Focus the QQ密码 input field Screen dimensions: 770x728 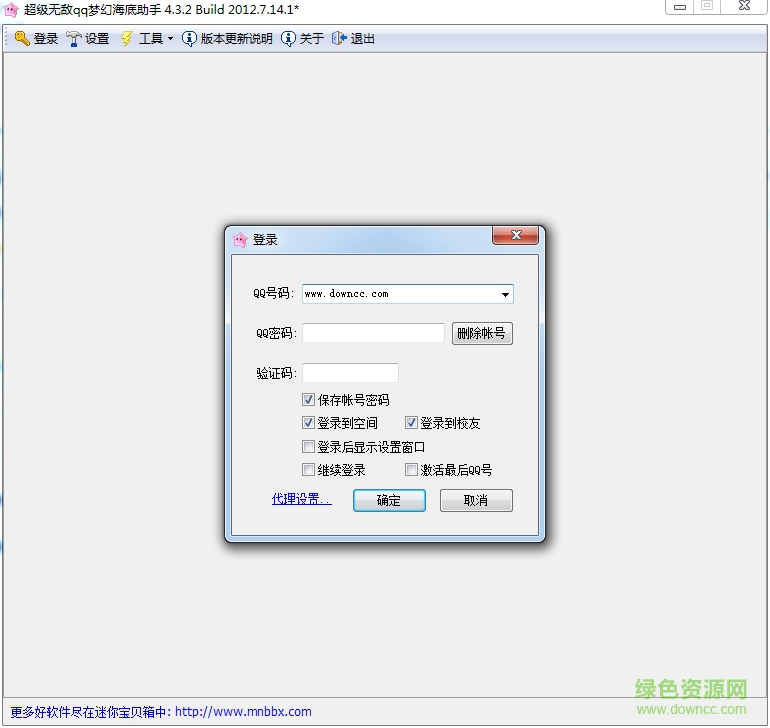(373, 333)
